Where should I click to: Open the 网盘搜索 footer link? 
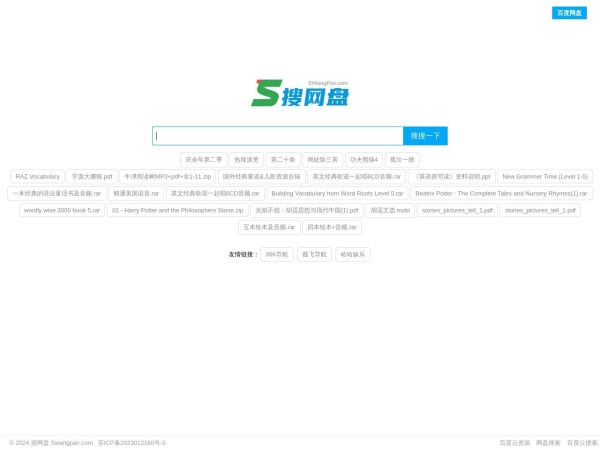[x=548, y=442]
